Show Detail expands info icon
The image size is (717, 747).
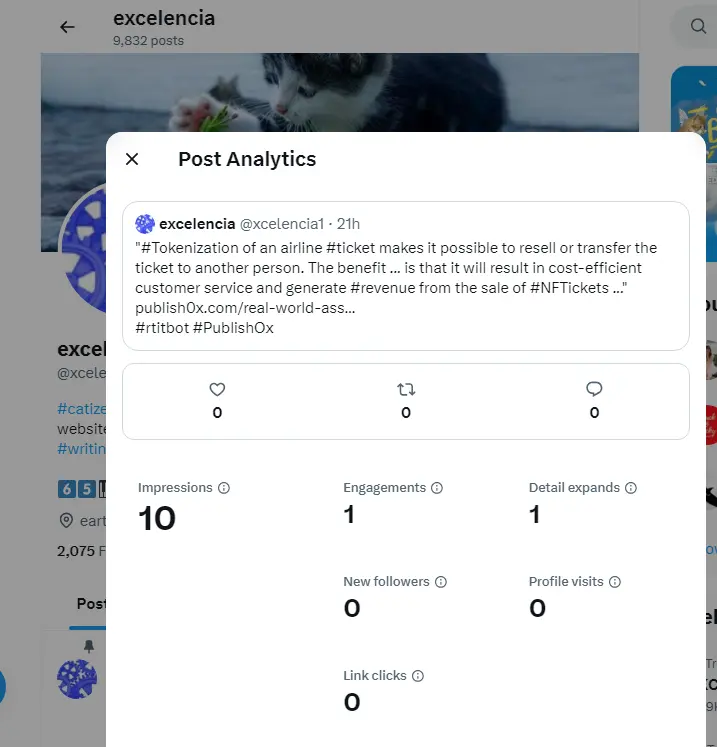point(631,488)
